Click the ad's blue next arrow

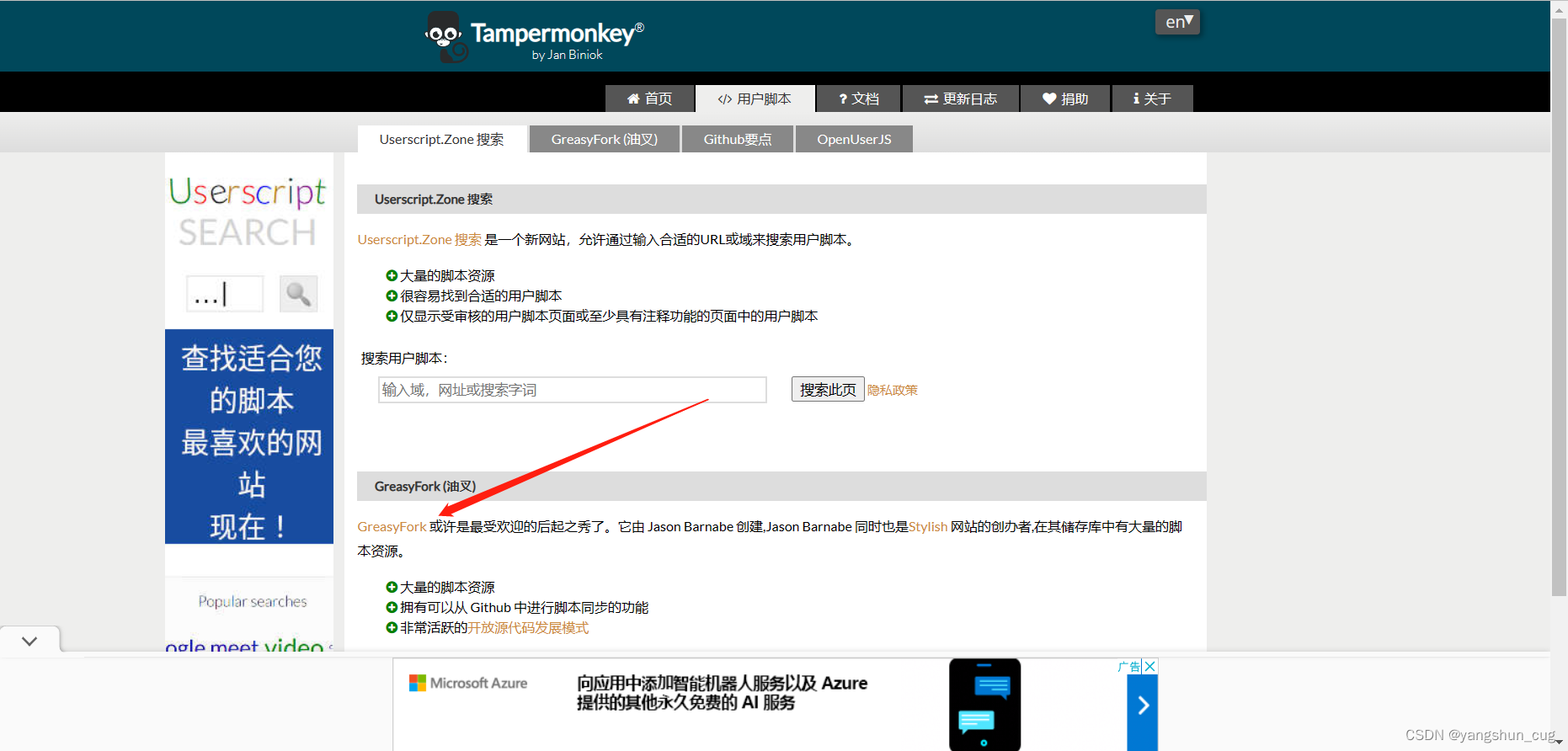pyautogui.click(x=1143, y=706)
